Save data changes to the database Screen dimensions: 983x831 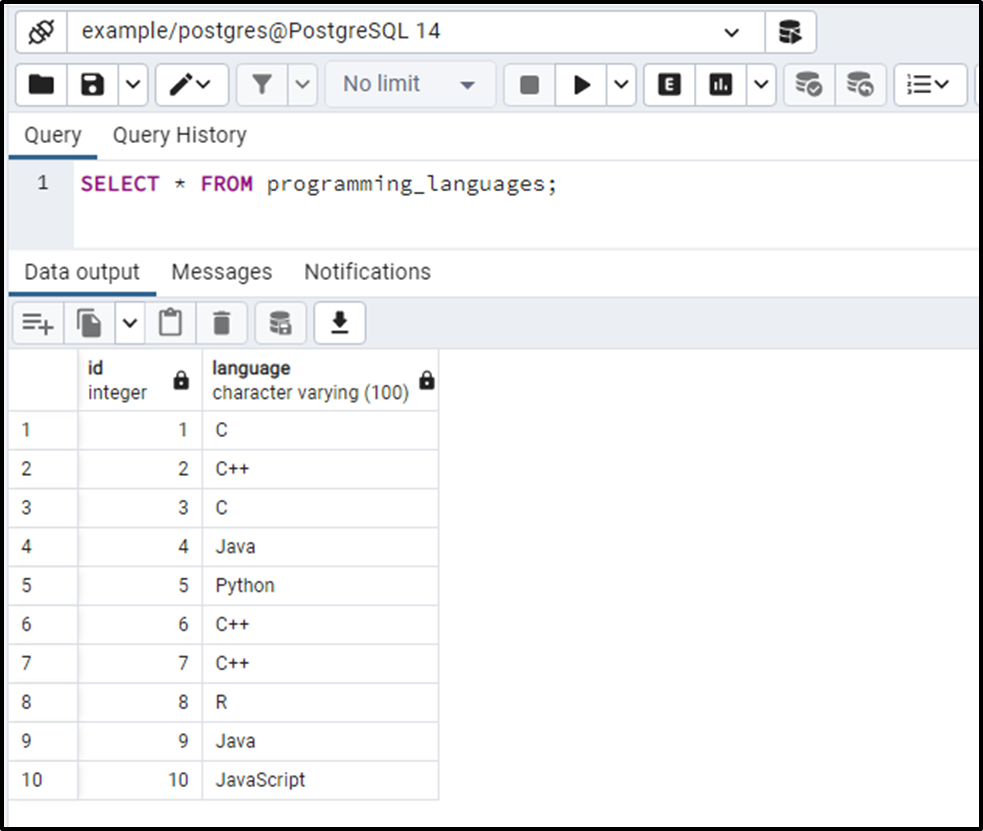tap(280, 322)
